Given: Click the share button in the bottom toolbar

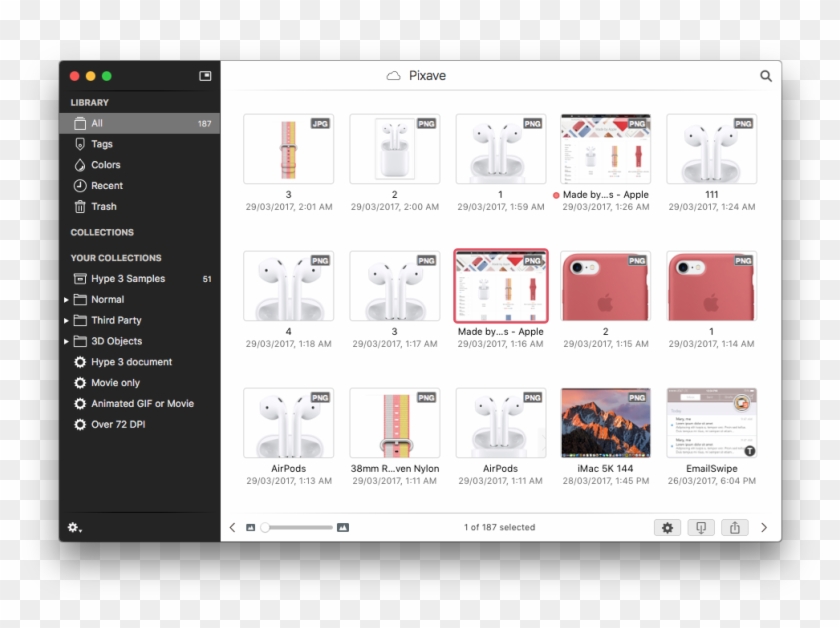Looking at the screenshot, I should (735, 528).
